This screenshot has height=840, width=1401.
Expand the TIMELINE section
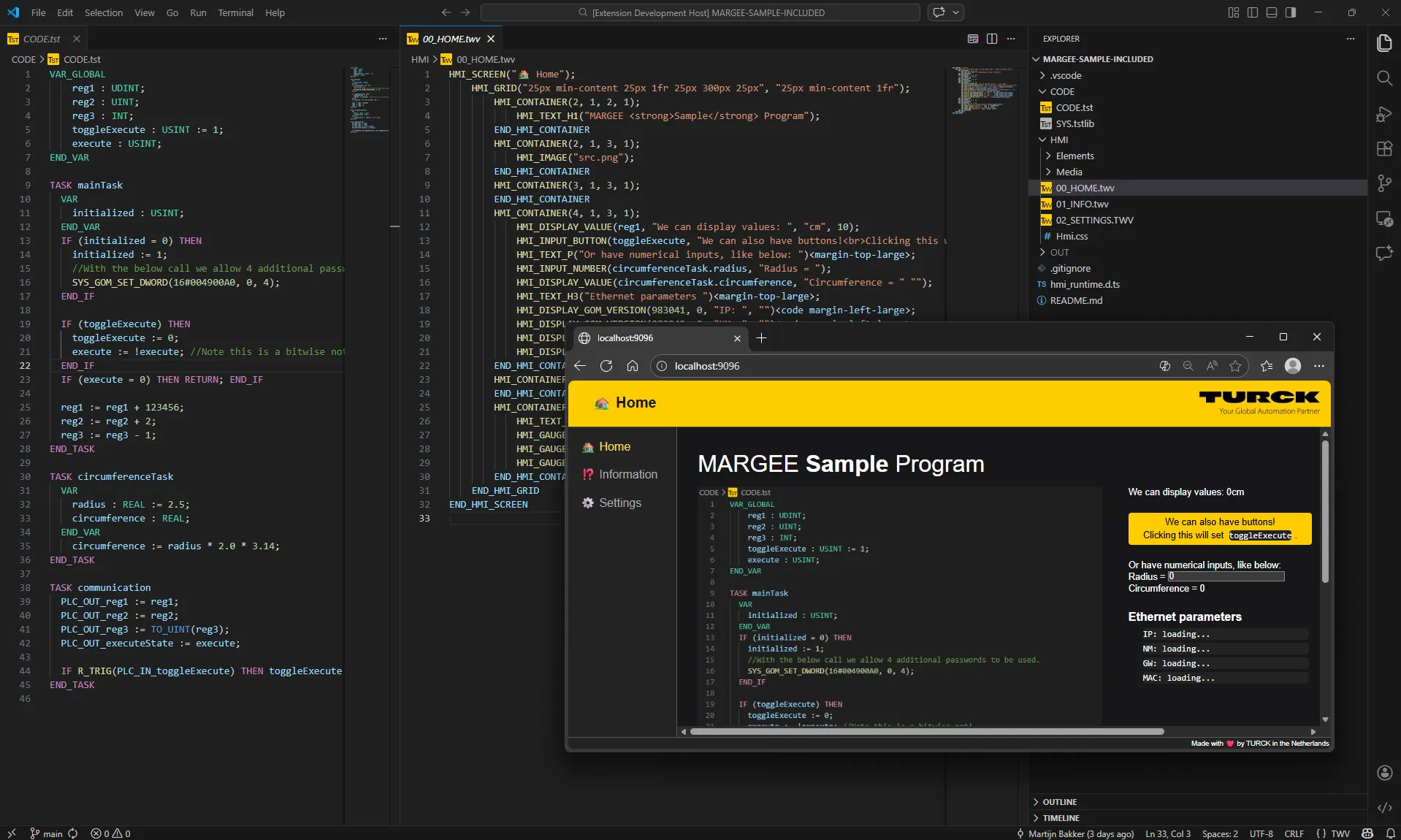1061,818
